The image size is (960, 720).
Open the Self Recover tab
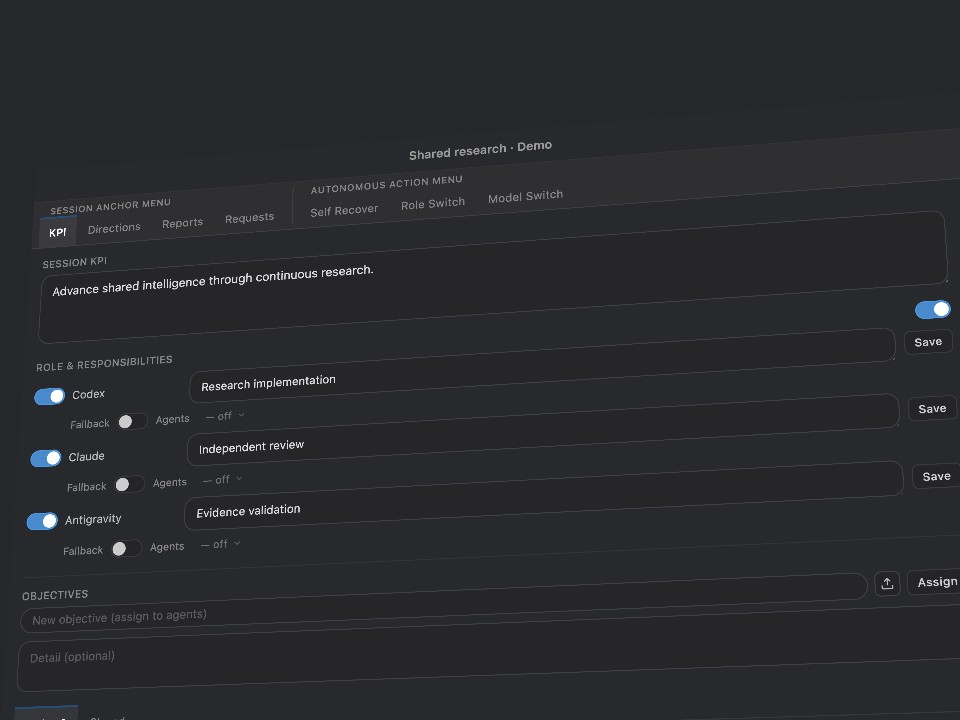[x=344, y=211]
